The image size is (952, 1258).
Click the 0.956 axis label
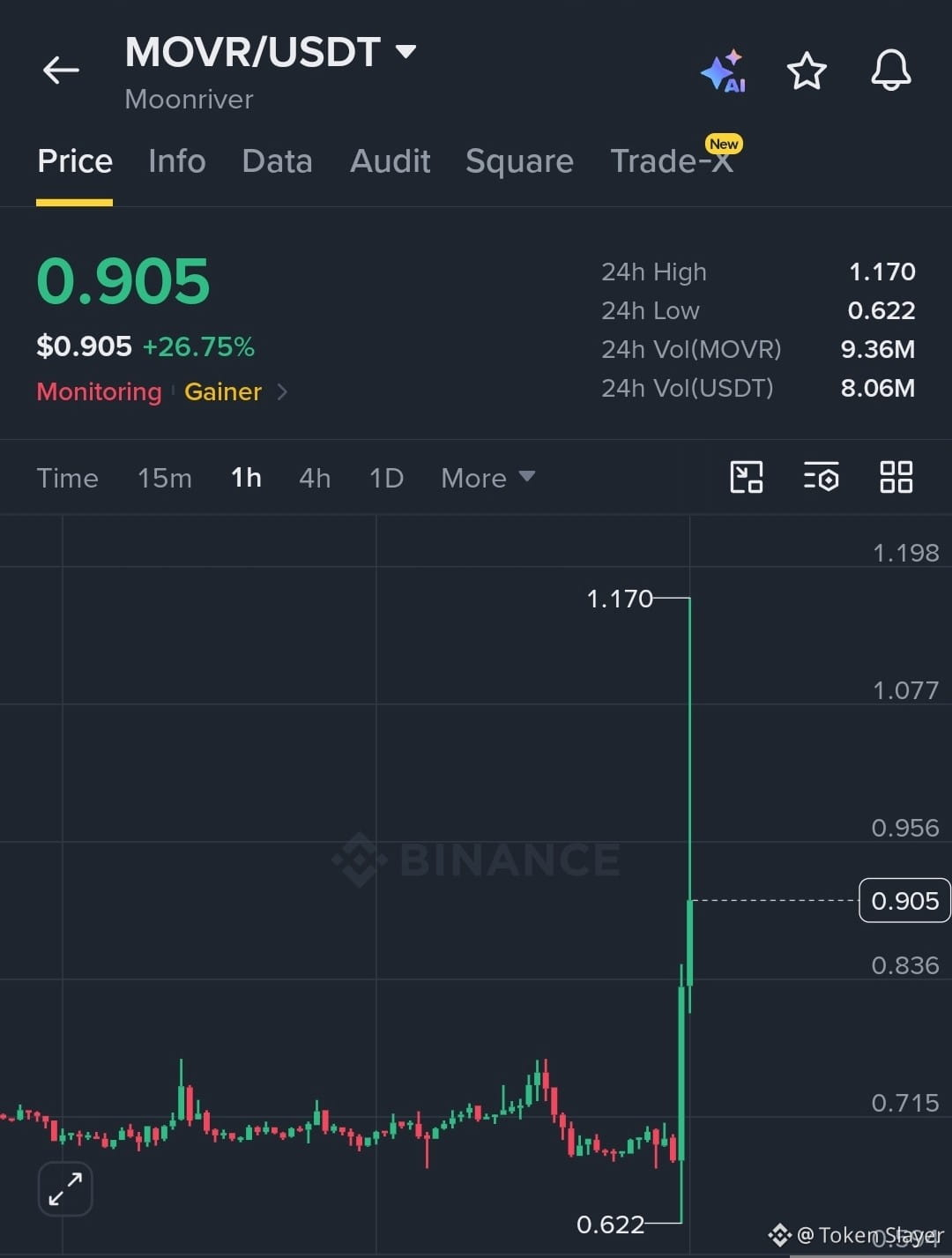905,828
